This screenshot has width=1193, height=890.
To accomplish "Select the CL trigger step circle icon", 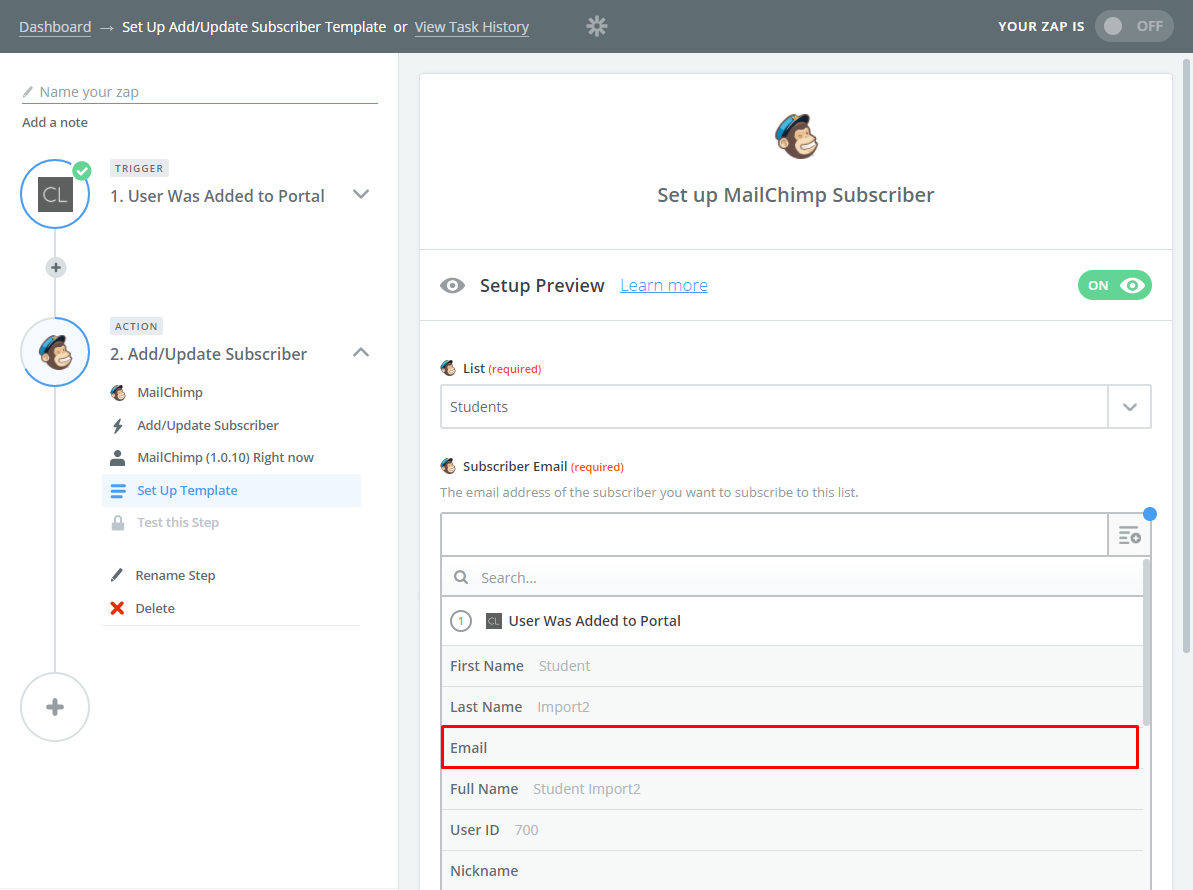I will (55, 194).
